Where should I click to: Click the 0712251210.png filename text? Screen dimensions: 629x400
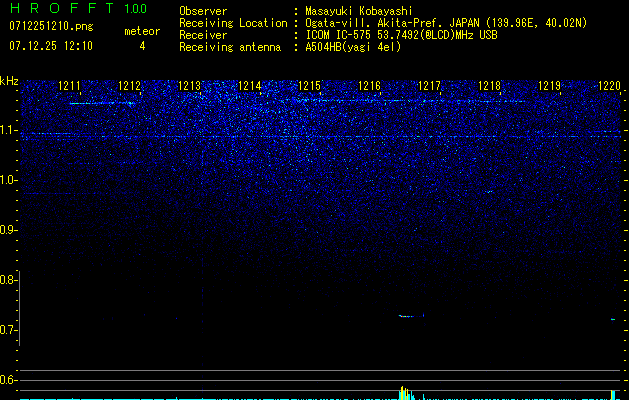coord(51,27)
